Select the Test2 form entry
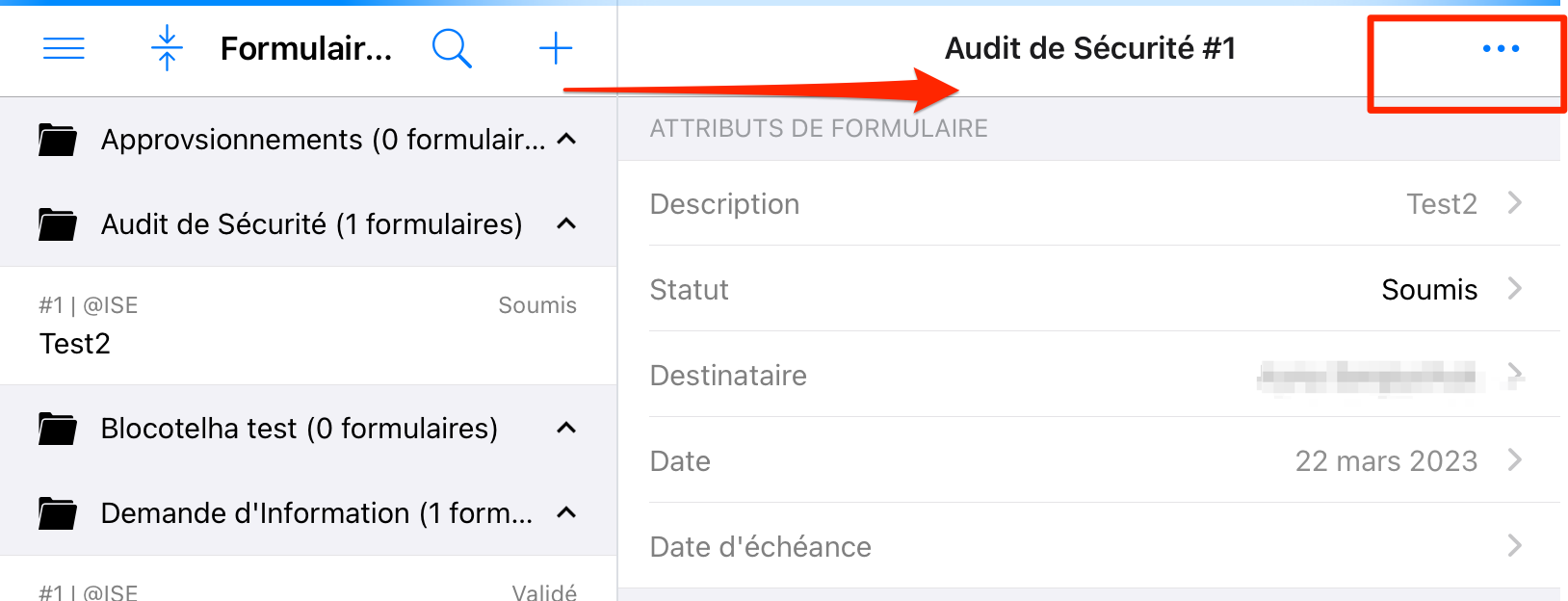Viewport: 1568px width, 601px height. 308,326
